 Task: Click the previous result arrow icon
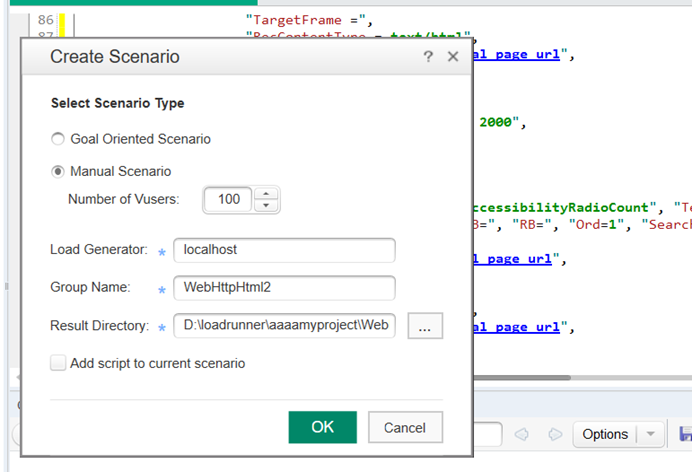point(521,434)
